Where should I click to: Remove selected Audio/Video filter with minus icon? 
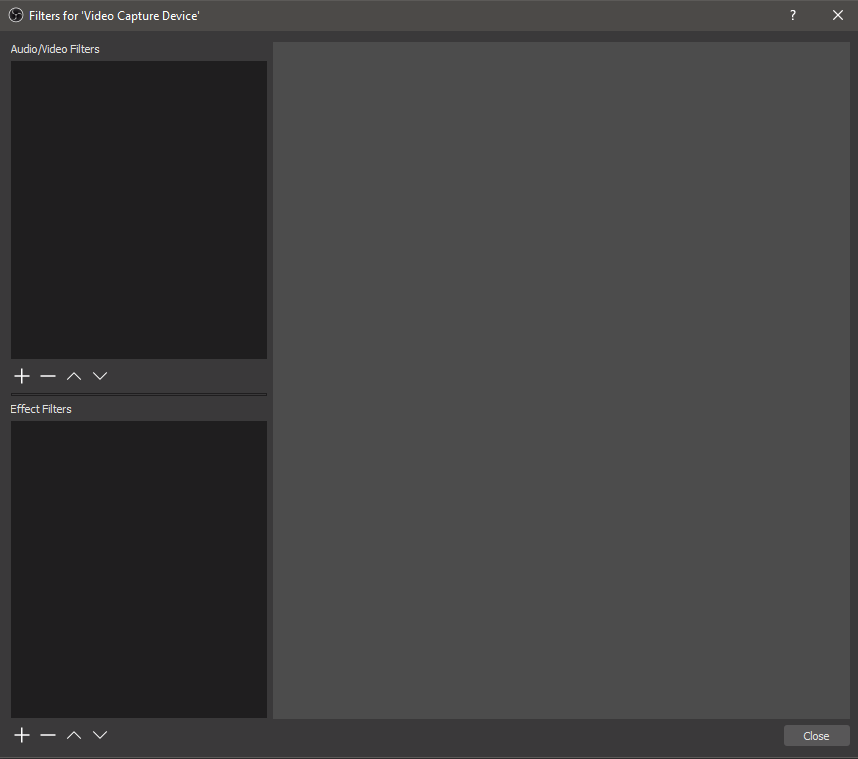coord(48,376)
